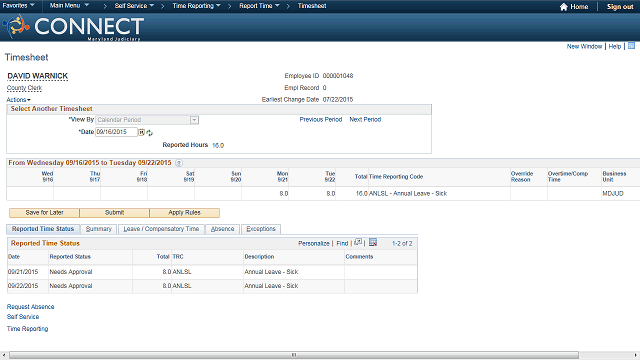640x360 pixels.
Task: Open the Actions dropdown
Action: pyautogui.click(x=18, y=100)
